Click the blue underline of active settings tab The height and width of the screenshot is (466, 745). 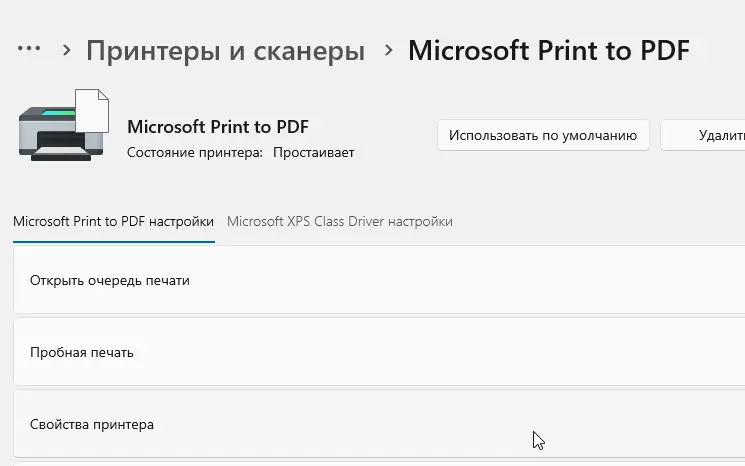(114, 242)
